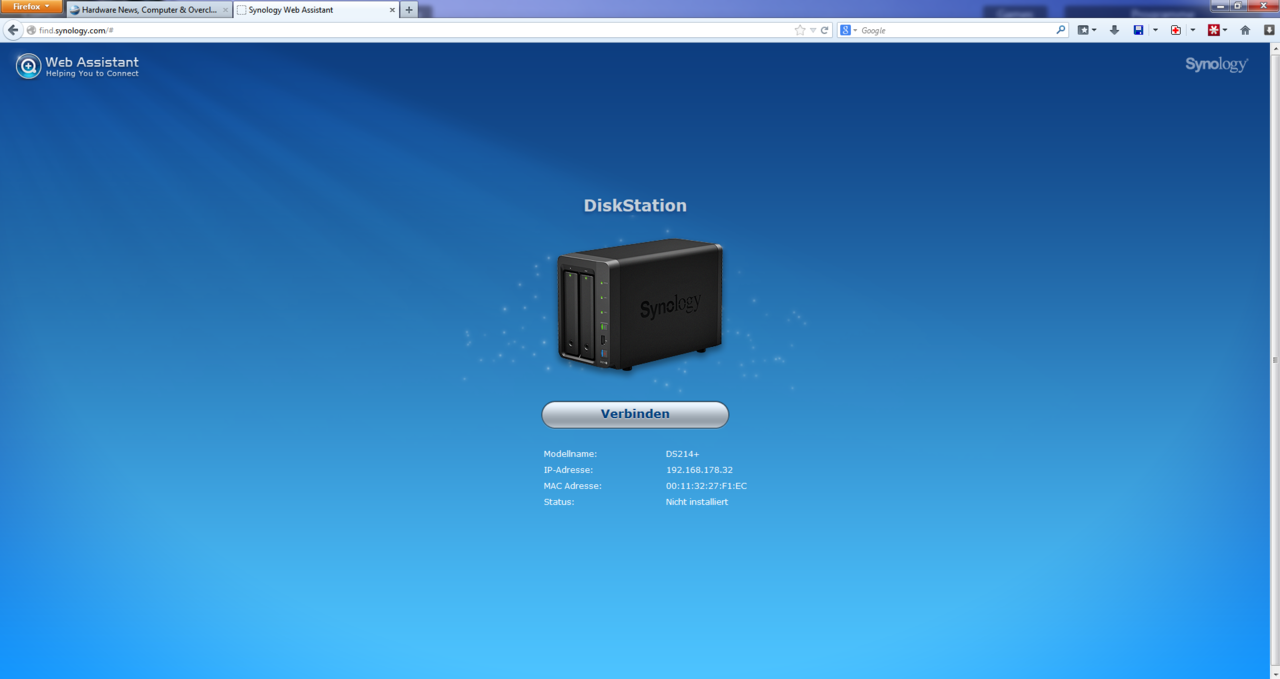Click the red asterisk add-on icon
The height and width of the screenshot is (679, 1280).
(x=1214, y=31)
